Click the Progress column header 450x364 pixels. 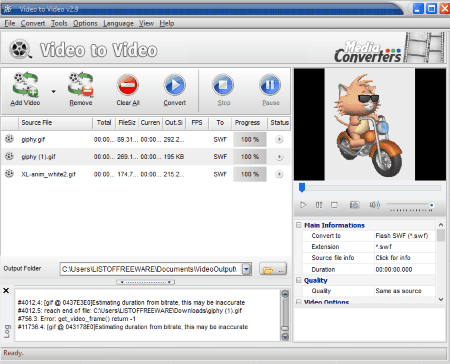[x=249, y=123]
